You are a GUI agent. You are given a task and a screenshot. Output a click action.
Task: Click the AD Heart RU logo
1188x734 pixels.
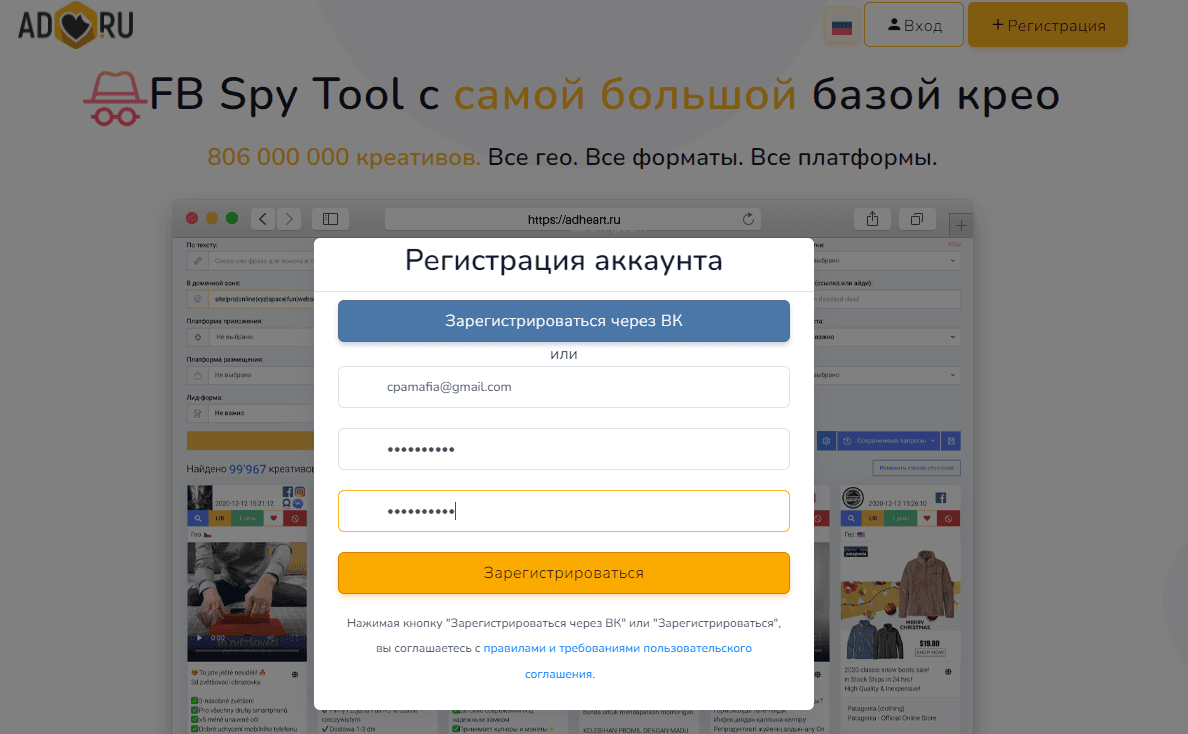click(76, 25)
